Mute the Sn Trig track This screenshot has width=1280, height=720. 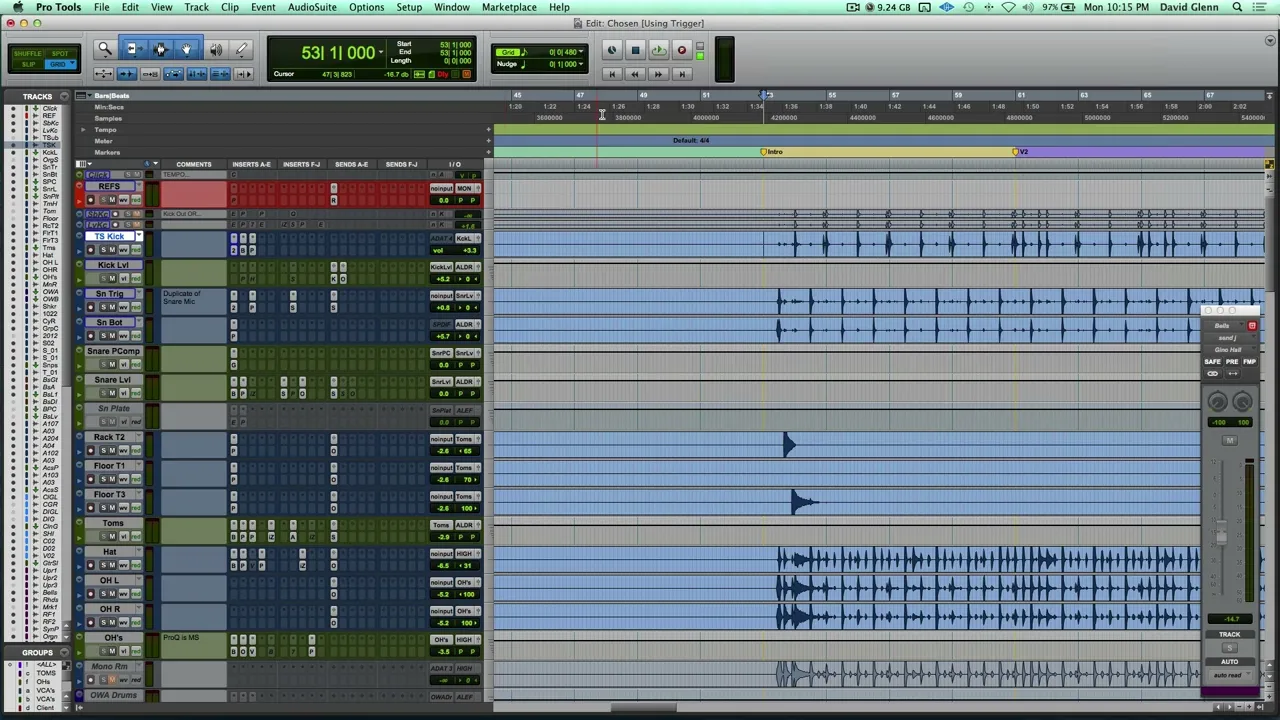112,307
